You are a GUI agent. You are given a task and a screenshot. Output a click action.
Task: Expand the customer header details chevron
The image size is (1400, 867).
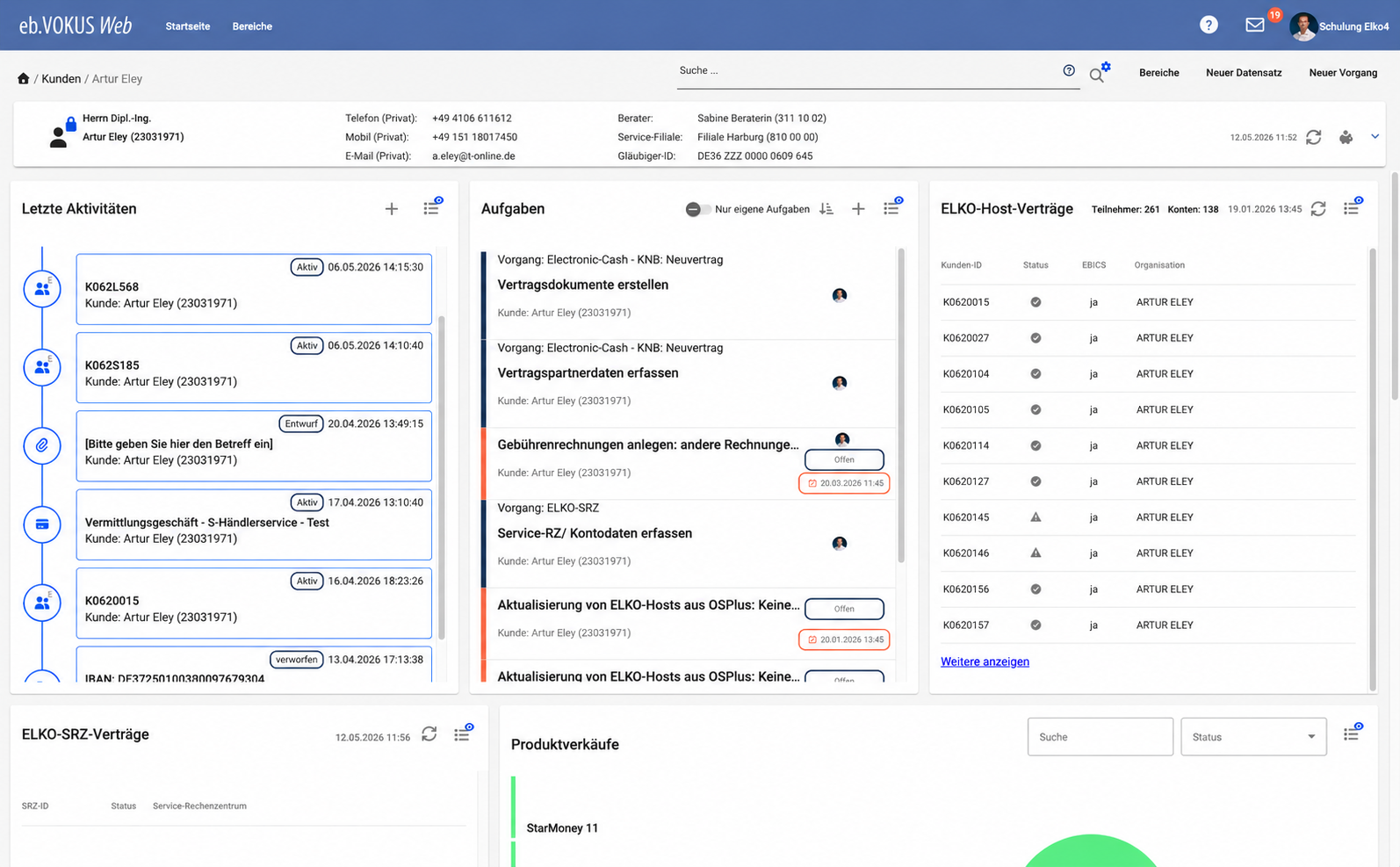[x=1375, y=136]
